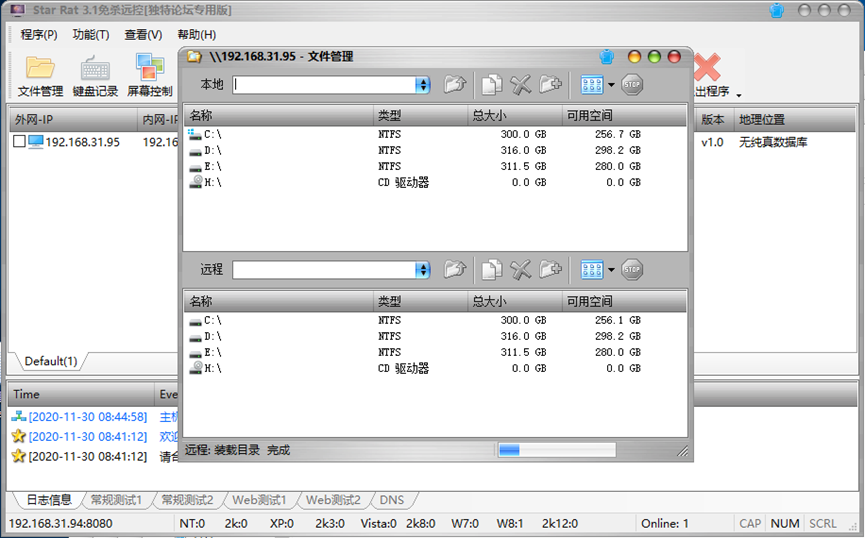Expand local view mode dropdown arrow

pyautogui.click(x=611, y=85)
